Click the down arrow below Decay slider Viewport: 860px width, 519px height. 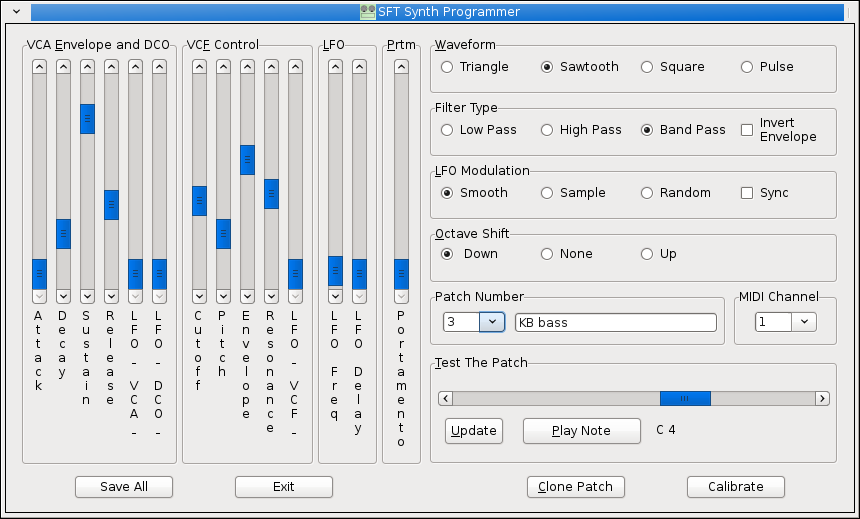(63, 296)
